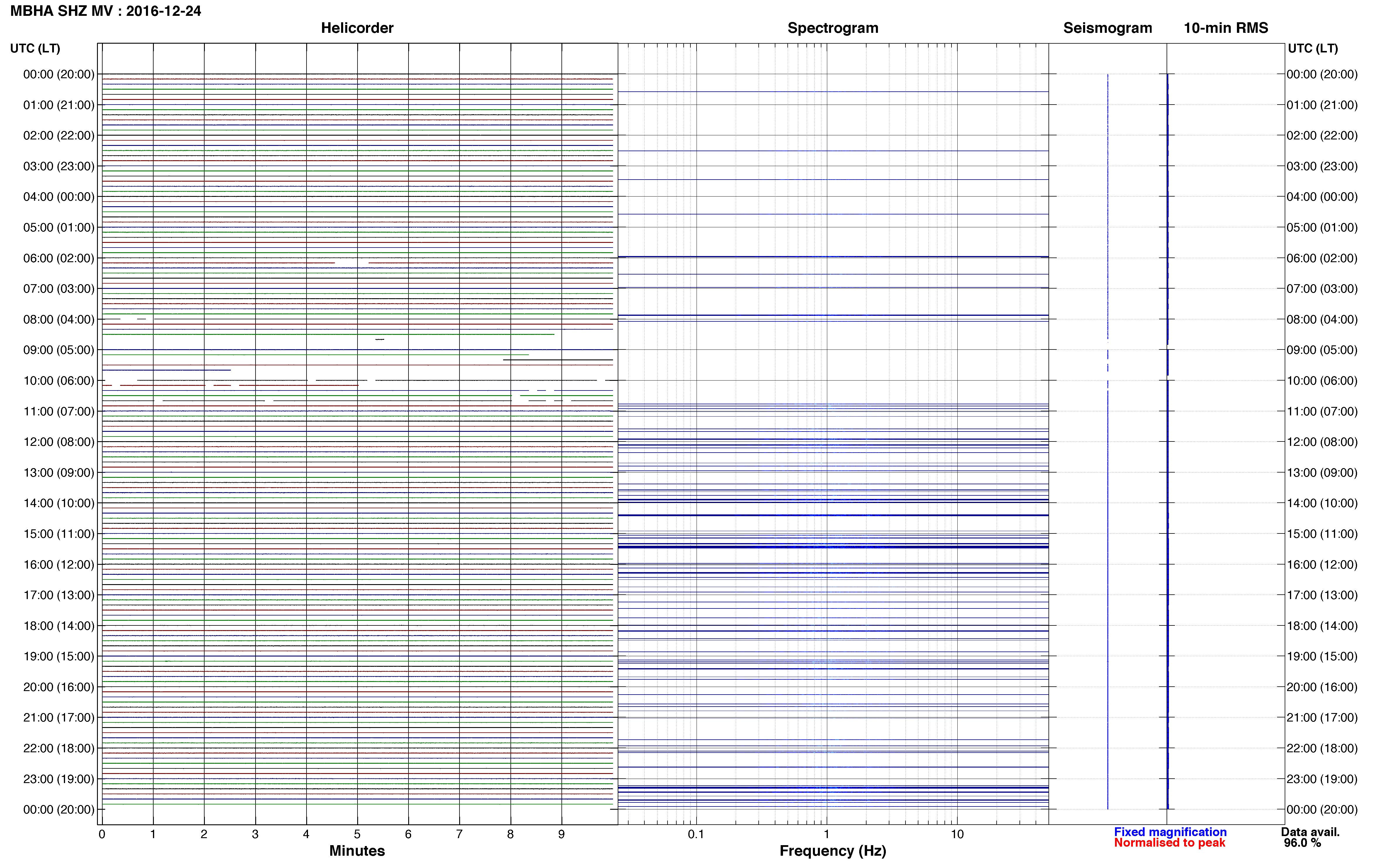The width and height of the screenshot is (1389, 868).
Task: Click the "8" tick on Minutes axis
Action: [x=510, y=834]
